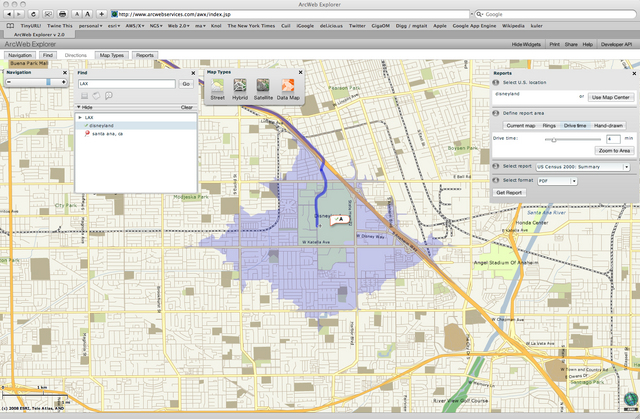Go back with the browser back arrow

[x=9, y=14]
